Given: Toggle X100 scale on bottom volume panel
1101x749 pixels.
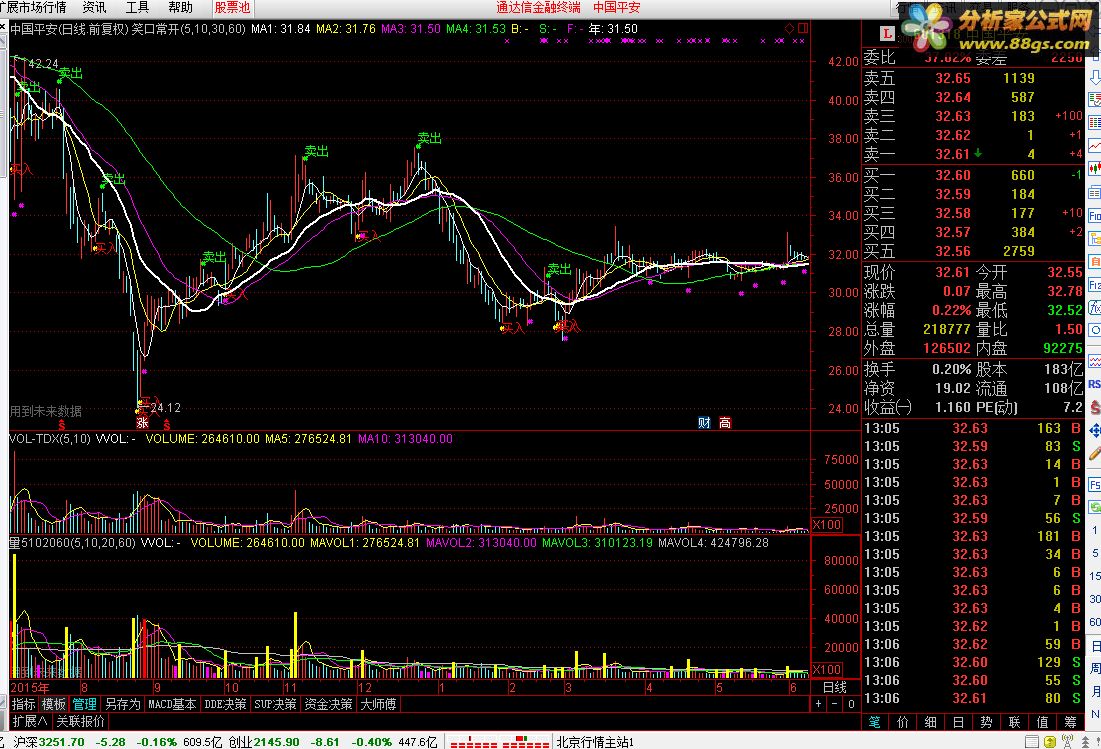Looking at the screenshot, I should (826, 670).
